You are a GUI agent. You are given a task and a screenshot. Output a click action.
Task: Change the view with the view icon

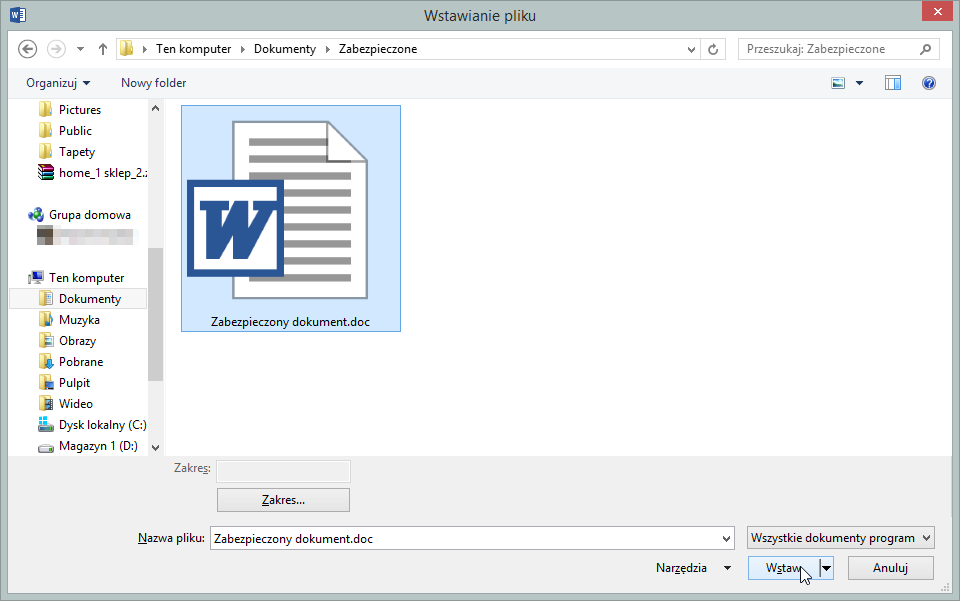point(838,83)
